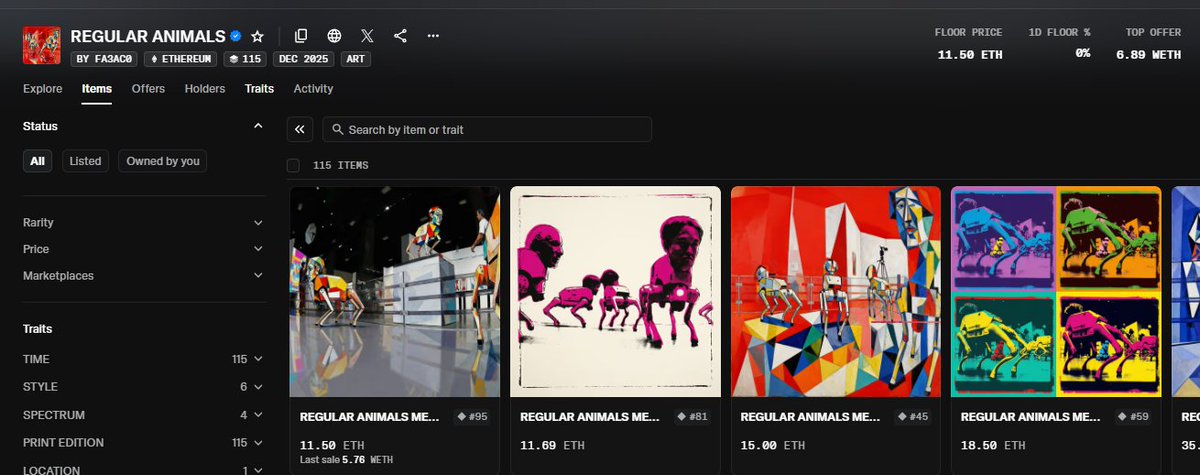The height and width of the screenshot is (475, 1200).
Task: Click the TOP OFFER 6.89 WETH stat
Action: pos(1148,43)
